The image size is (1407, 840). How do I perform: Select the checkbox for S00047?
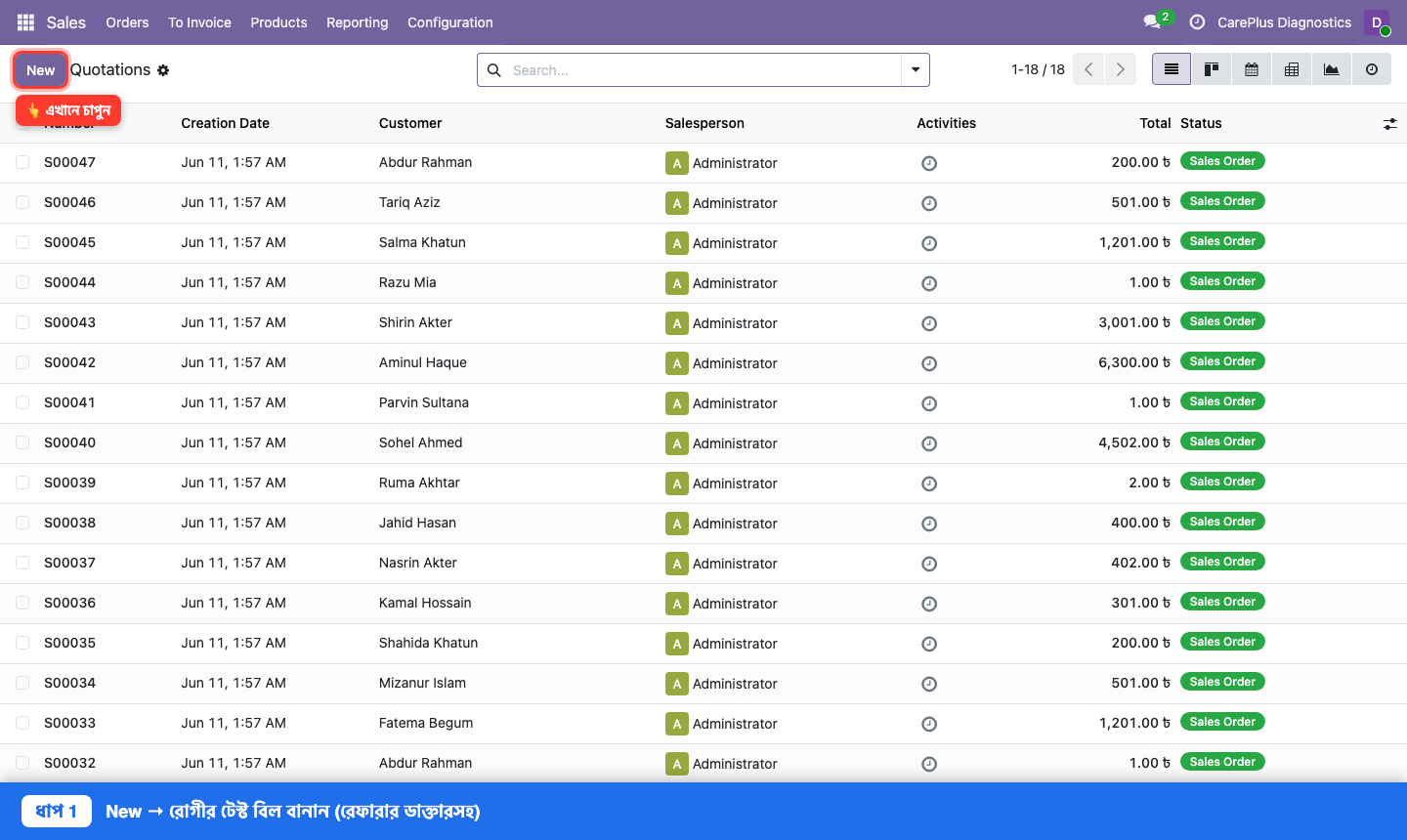pos(22,162)
